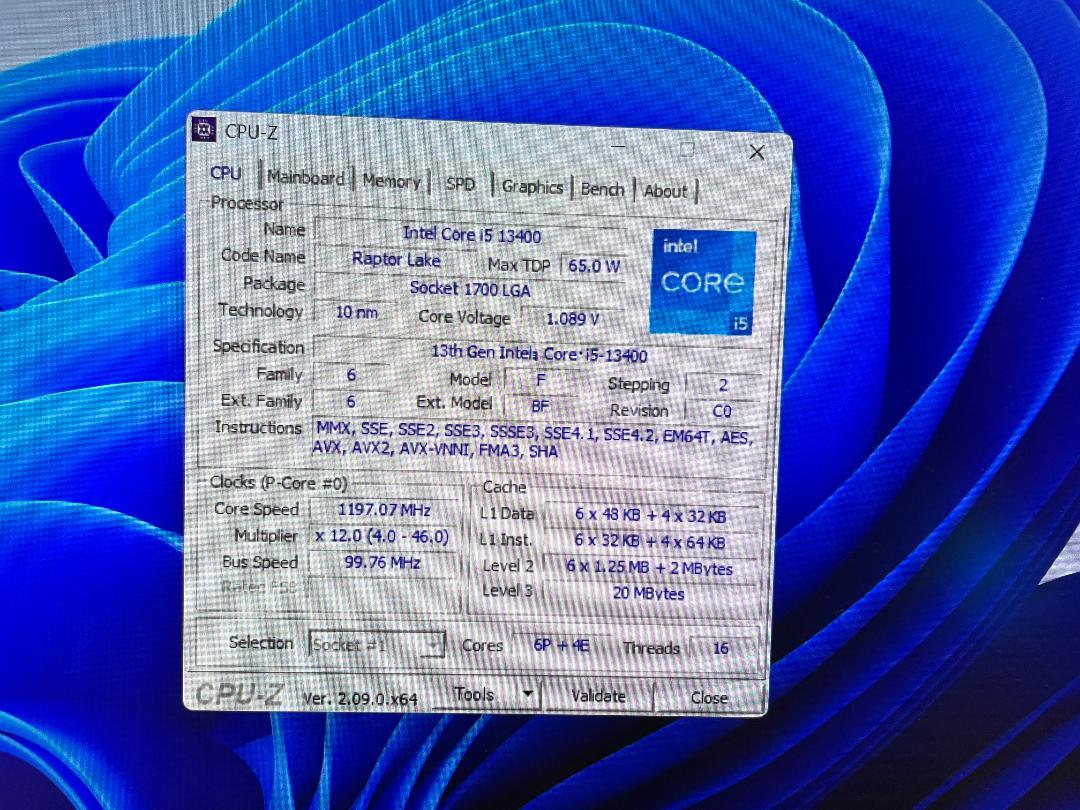Viewport: 1080px width, 810px height.
Task: Click the L1 Inst. cache value
Action: [651, 542]
